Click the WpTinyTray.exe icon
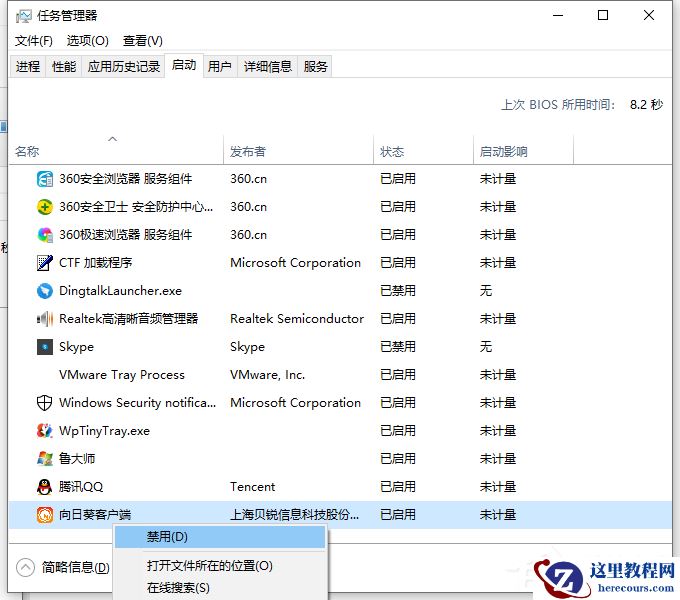This screenshot has height=600, width=680. 45,430
